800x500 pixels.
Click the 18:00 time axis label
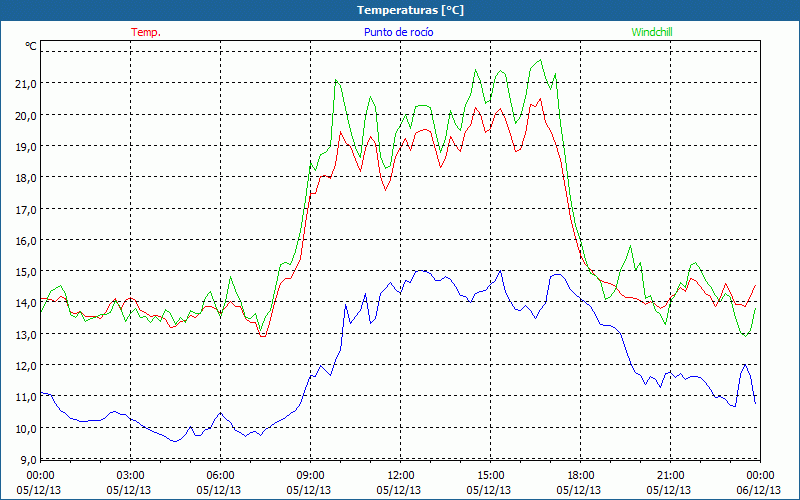click(x=581, y=476)
